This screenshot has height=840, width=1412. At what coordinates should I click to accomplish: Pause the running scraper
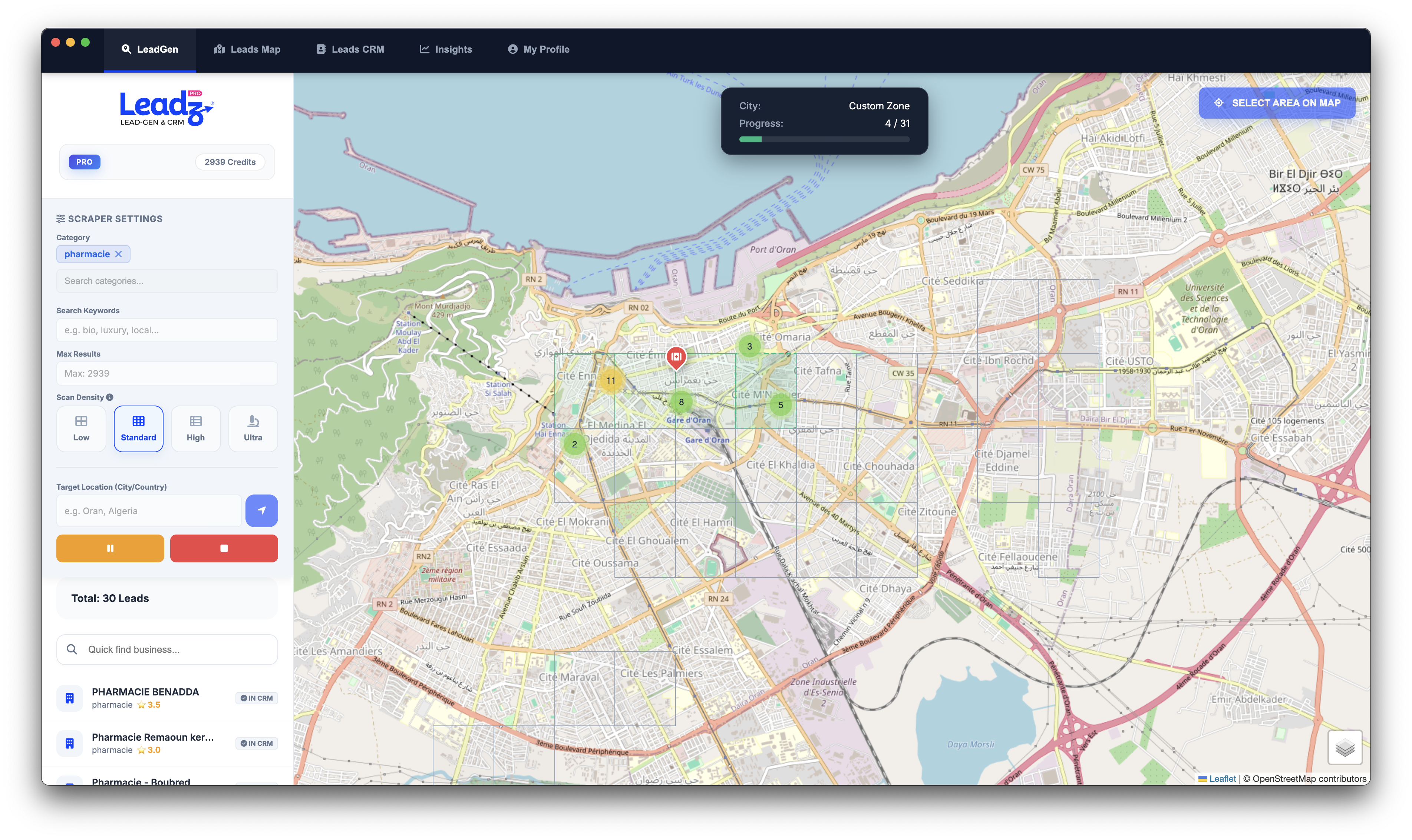coord(110,548)
